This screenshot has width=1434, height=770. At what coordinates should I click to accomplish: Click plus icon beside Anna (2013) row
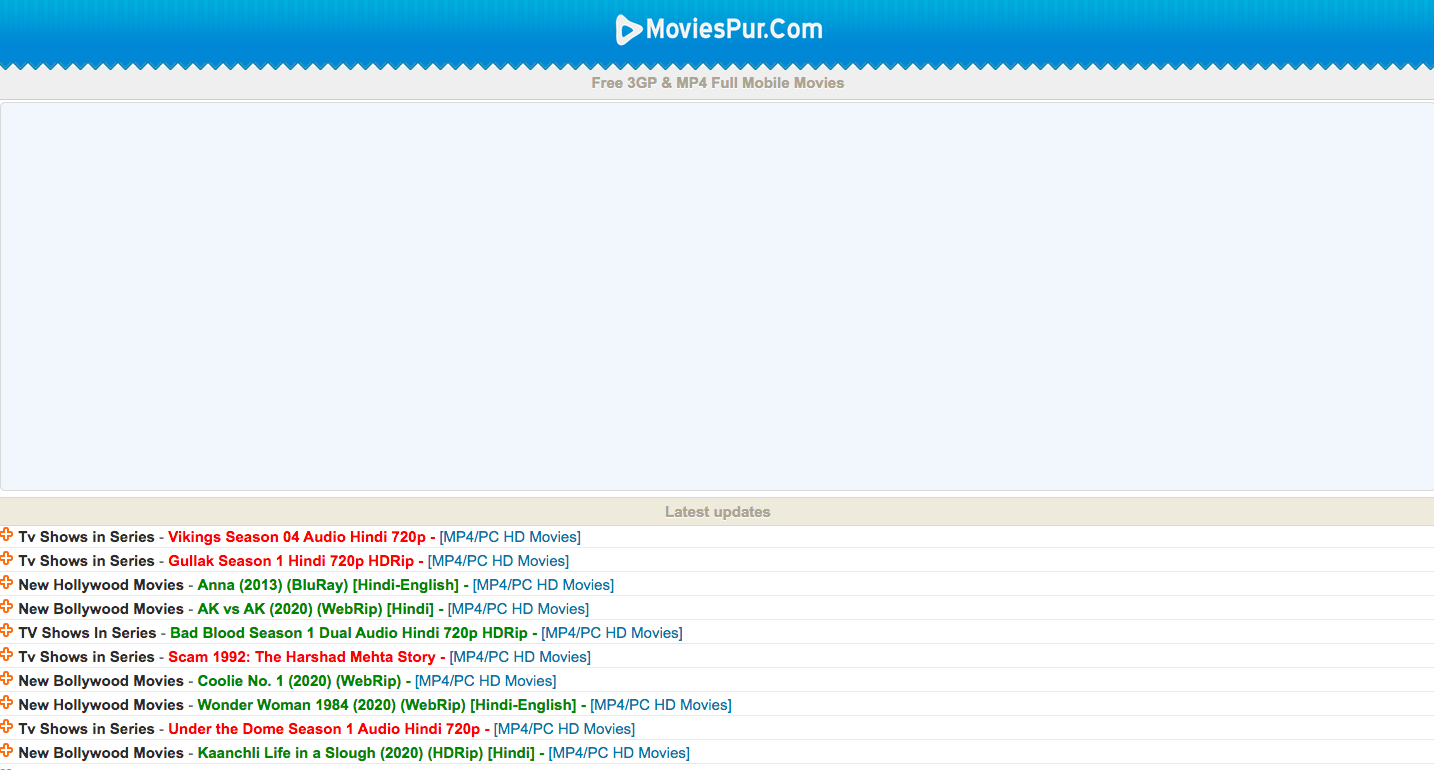tap(7, 583)
